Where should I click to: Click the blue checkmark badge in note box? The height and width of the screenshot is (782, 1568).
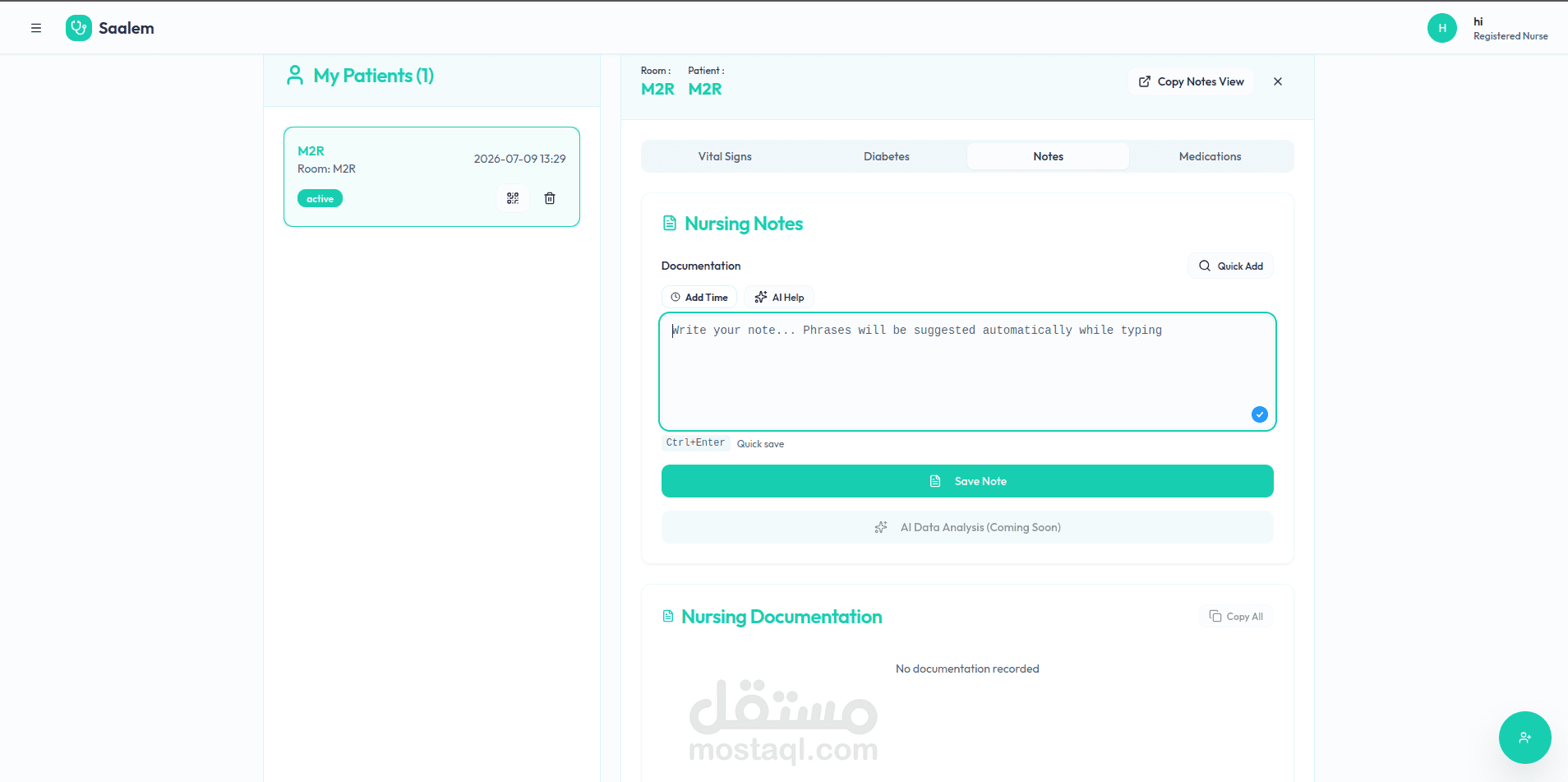coord(1259,414)
